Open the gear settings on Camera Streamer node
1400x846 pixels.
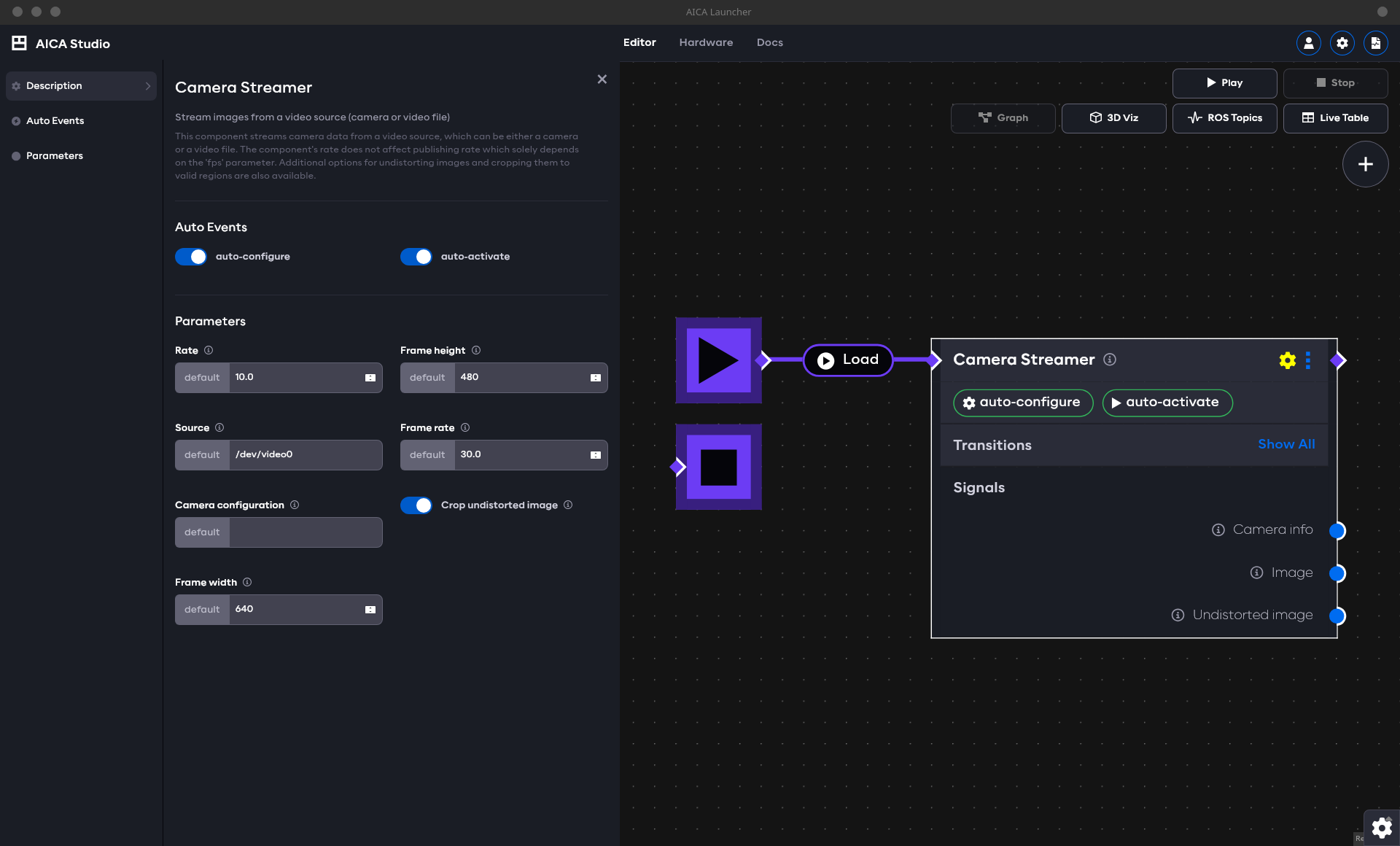pos(1286,360)
